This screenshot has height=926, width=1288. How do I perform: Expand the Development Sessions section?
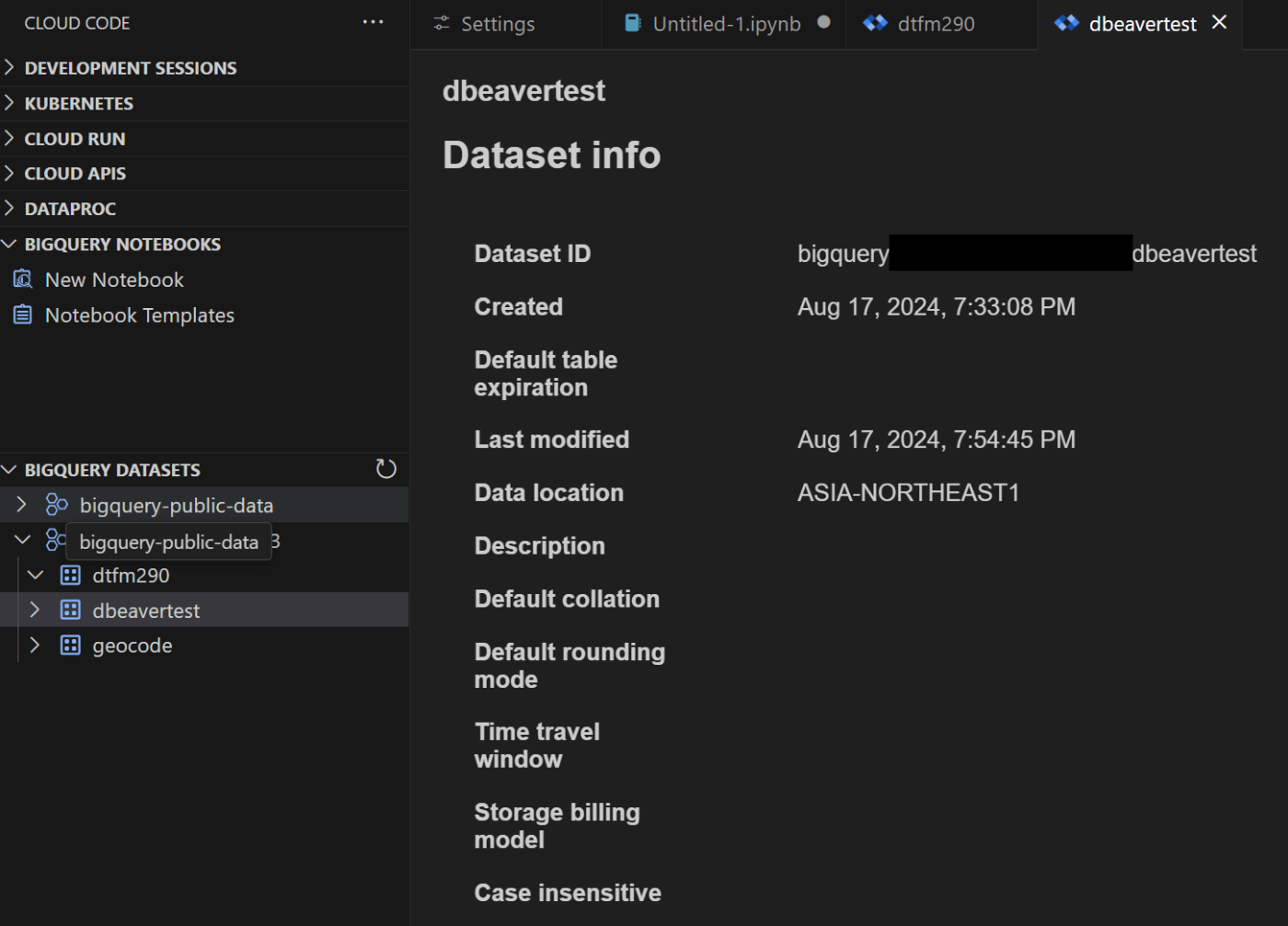click(x=9, y=67)
